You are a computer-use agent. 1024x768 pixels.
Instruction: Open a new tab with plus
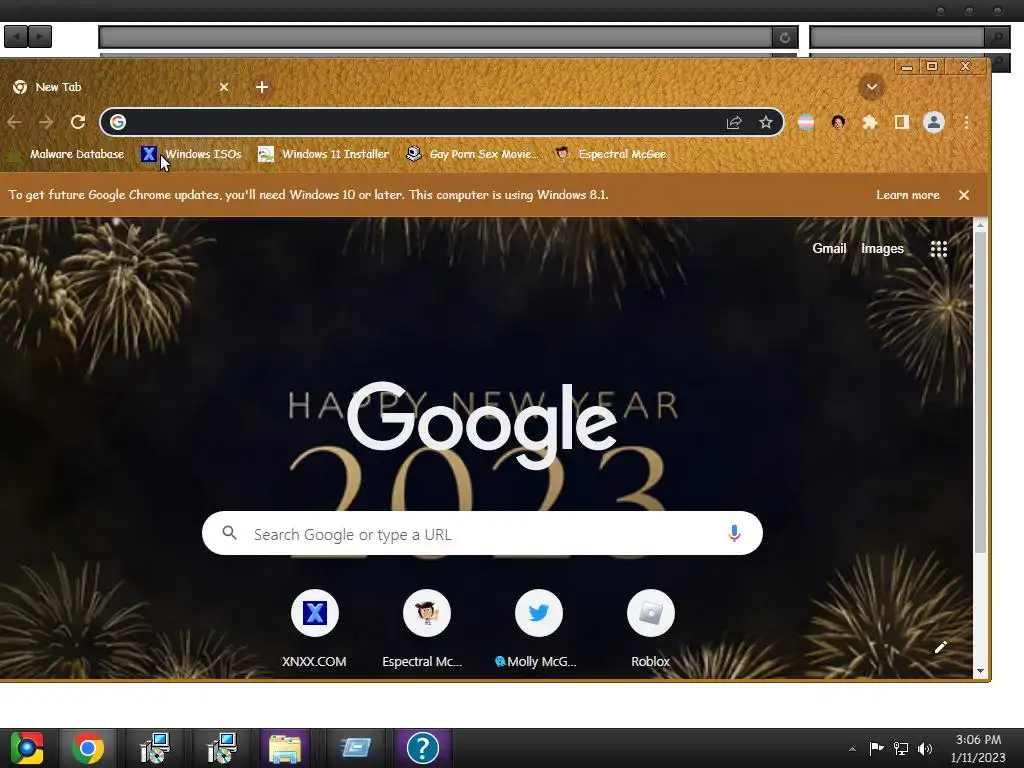click(x=262, y=87)
